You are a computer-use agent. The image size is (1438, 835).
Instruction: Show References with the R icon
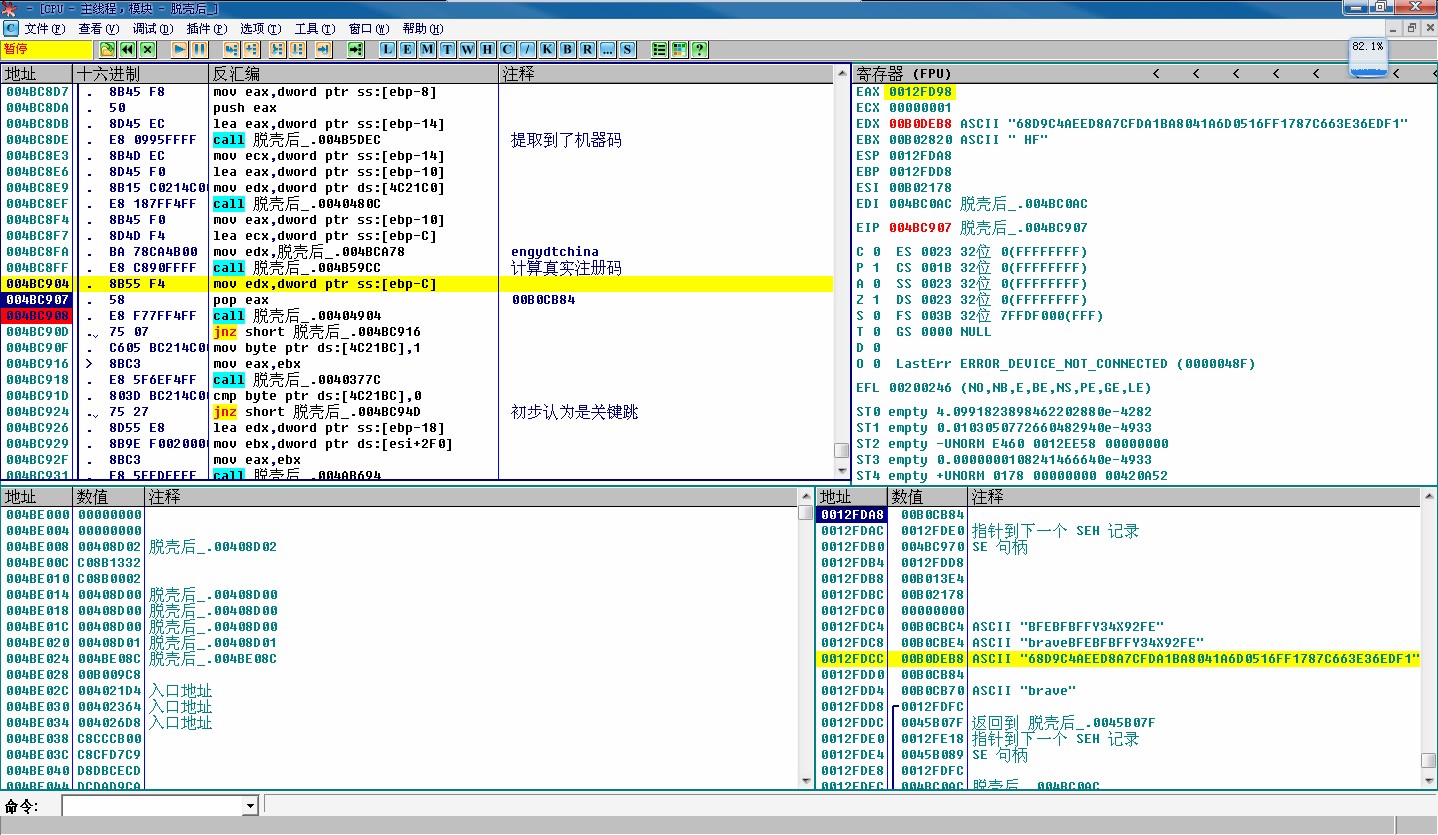[587, 49]
